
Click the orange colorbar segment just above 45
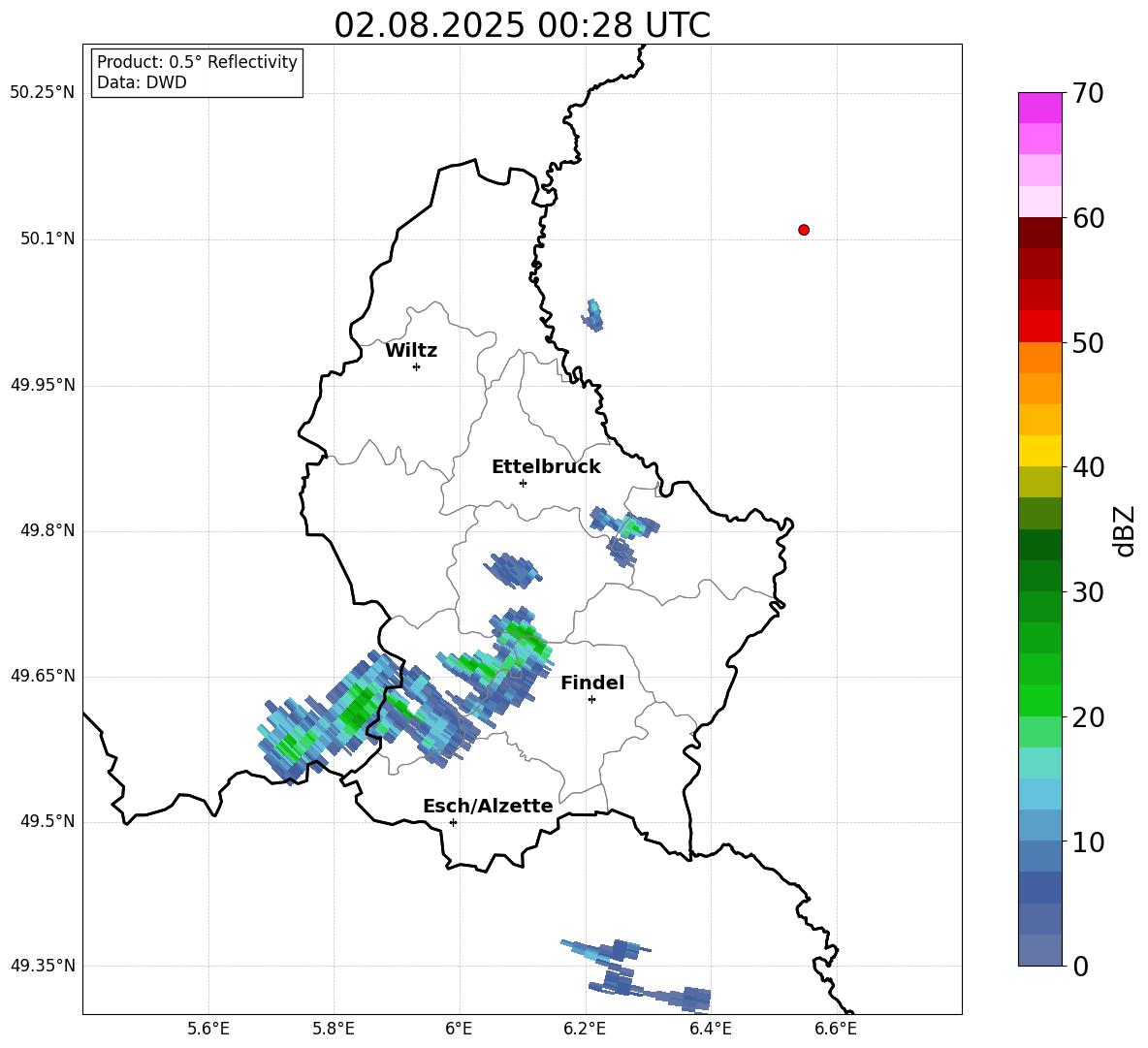coord(1039,388)
